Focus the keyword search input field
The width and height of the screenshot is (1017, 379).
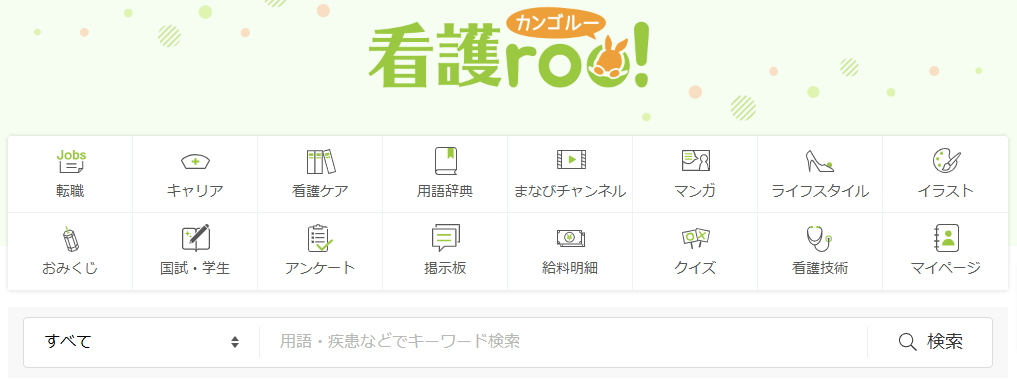pyautogui.click(x=563, y=341)
